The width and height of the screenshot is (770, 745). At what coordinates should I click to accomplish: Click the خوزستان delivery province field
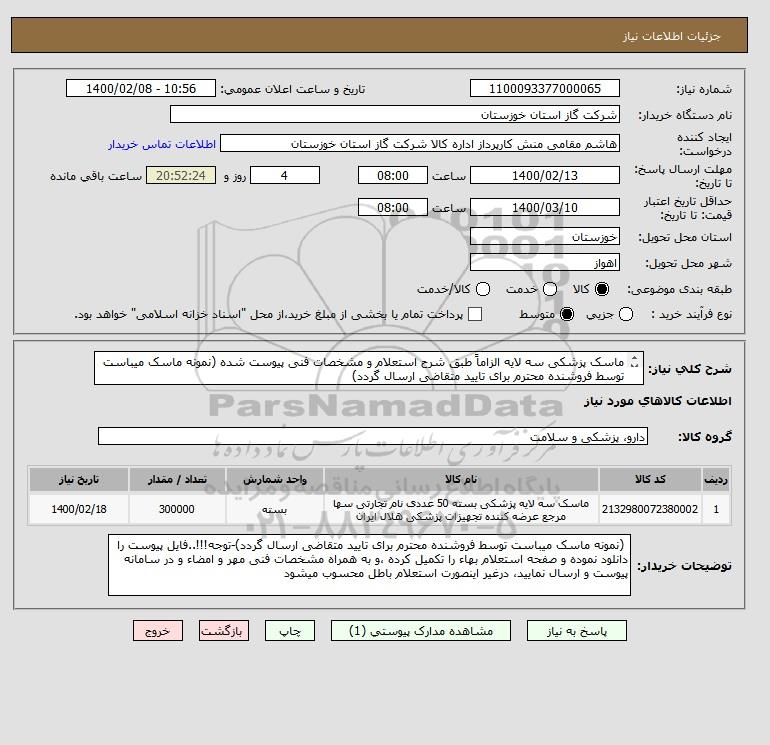pyautogui.click(x=545, y=237)
